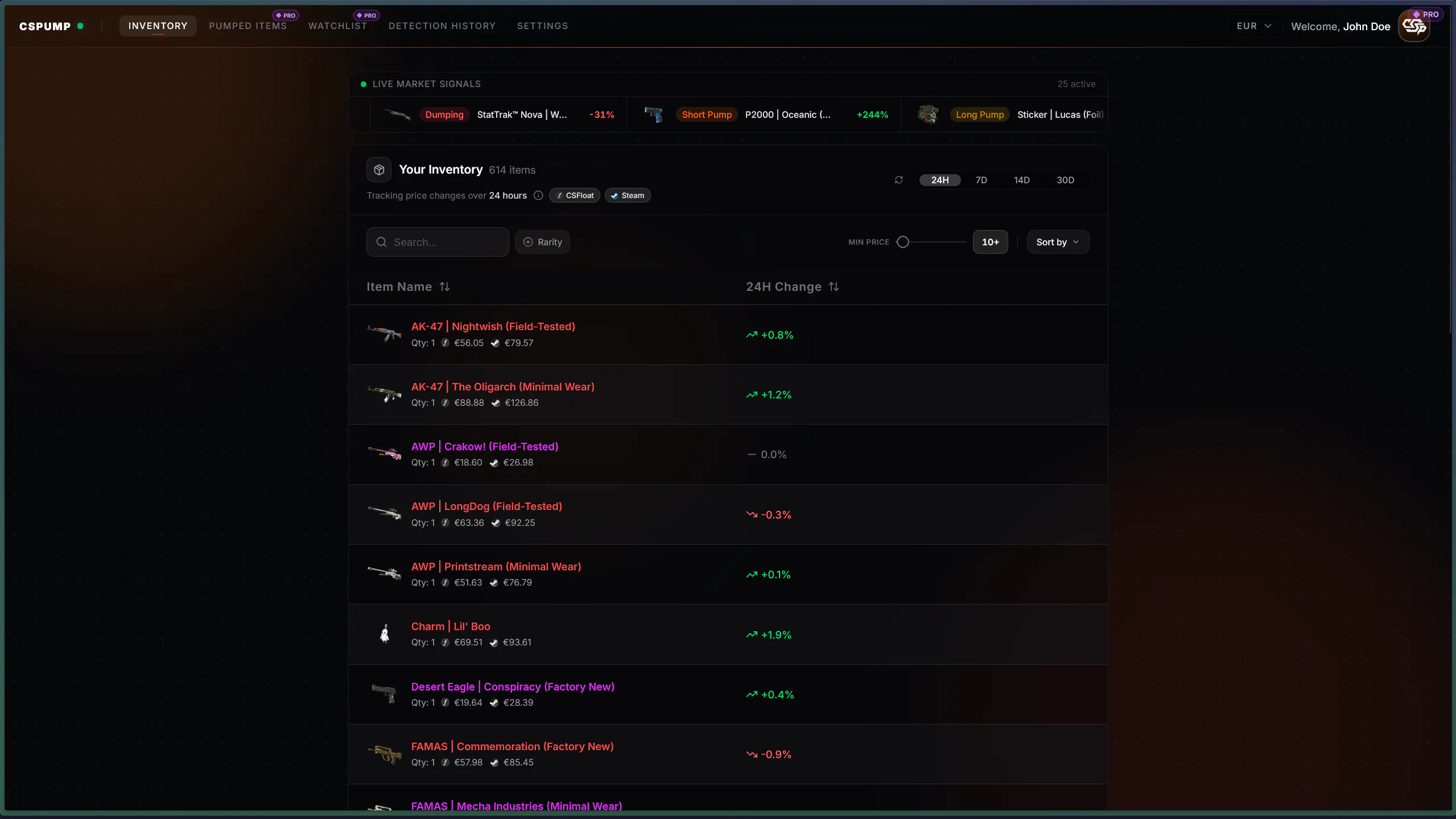The height and width of the screenshot is (819, 1456).
Task: Click the 10+ min price value
Action: click(991, 242)
